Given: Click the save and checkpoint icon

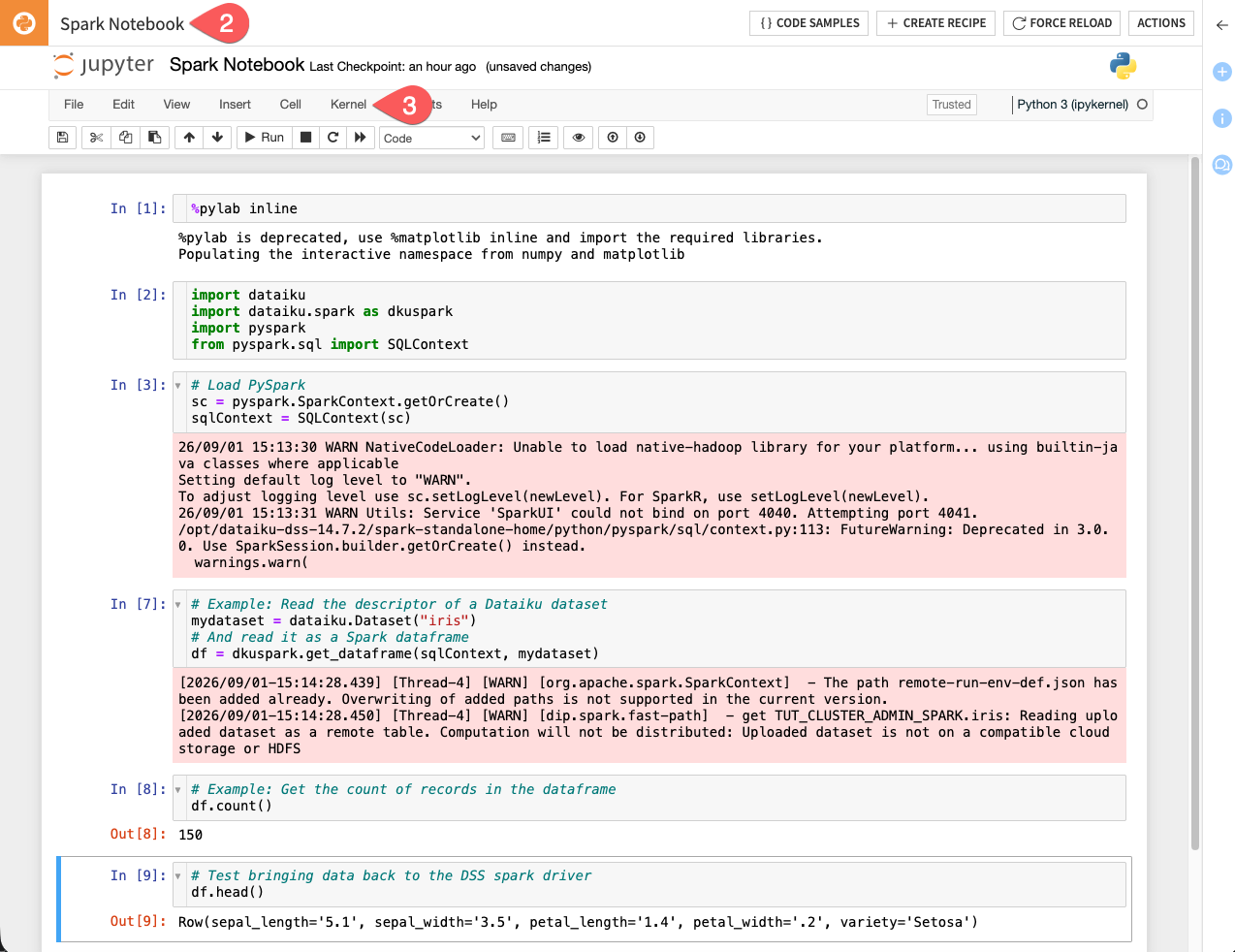Looking at the screenshot, I should point(62,138).
